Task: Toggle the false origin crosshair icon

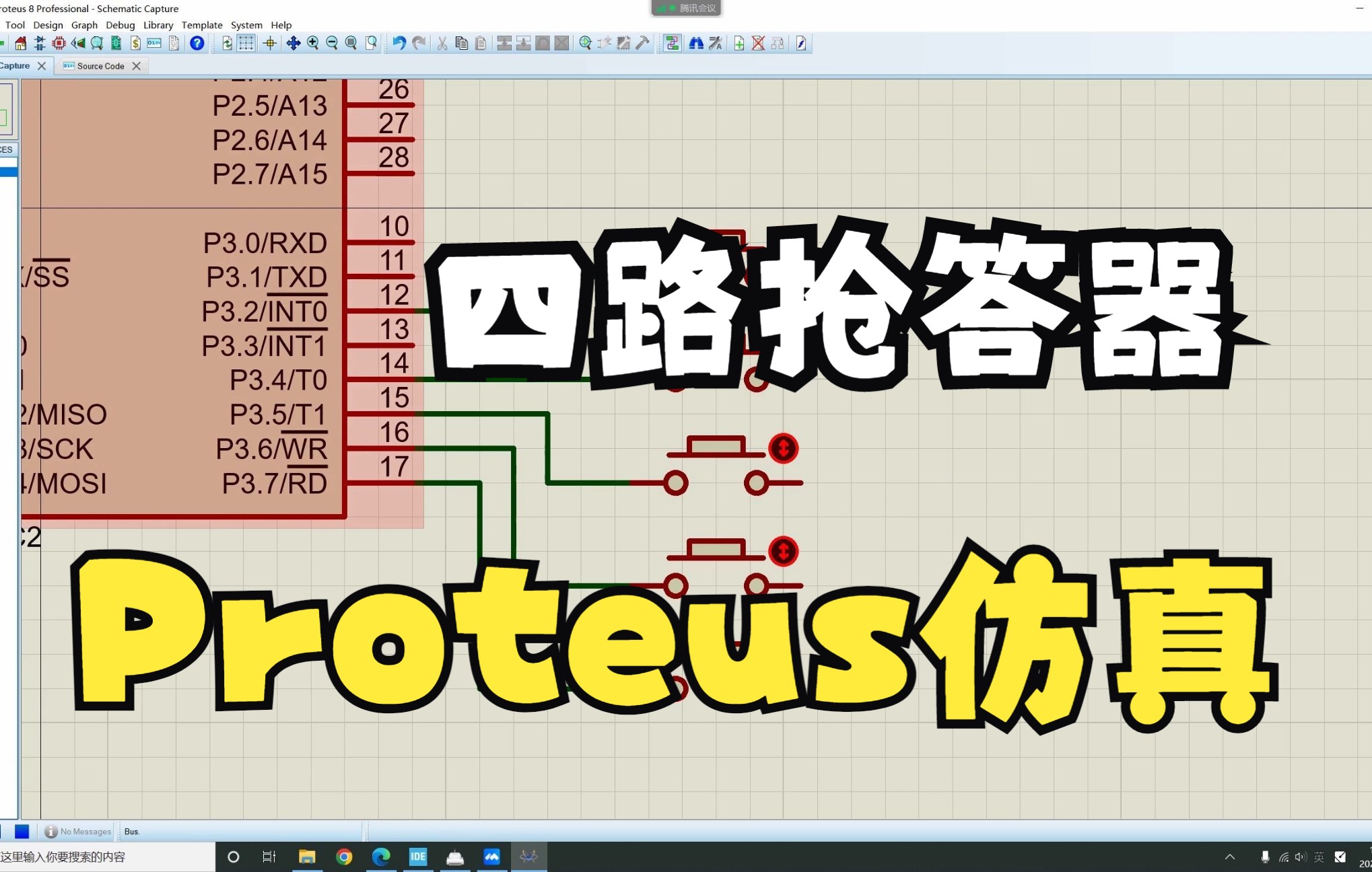Action: [270, 44]
